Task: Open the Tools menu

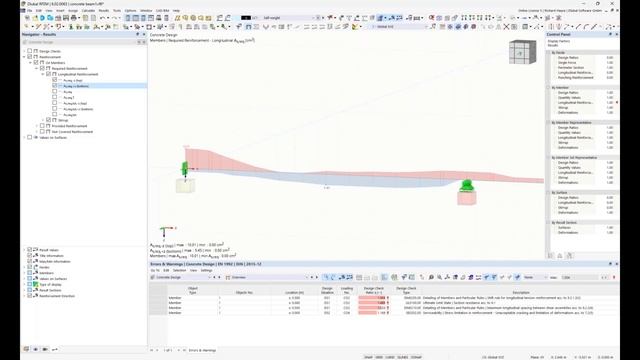Action: coord(117,11)
